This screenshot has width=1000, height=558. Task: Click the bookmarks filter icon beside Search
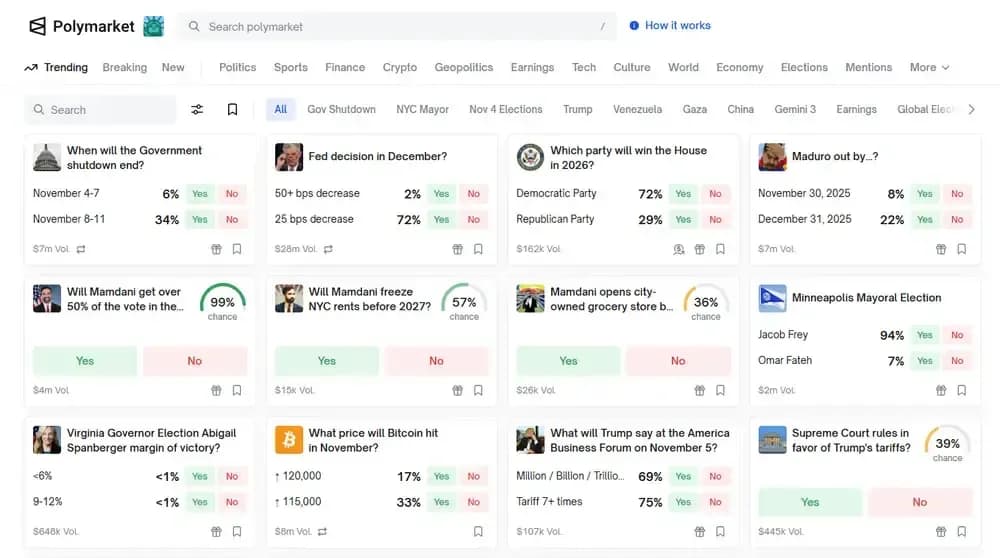232,110
